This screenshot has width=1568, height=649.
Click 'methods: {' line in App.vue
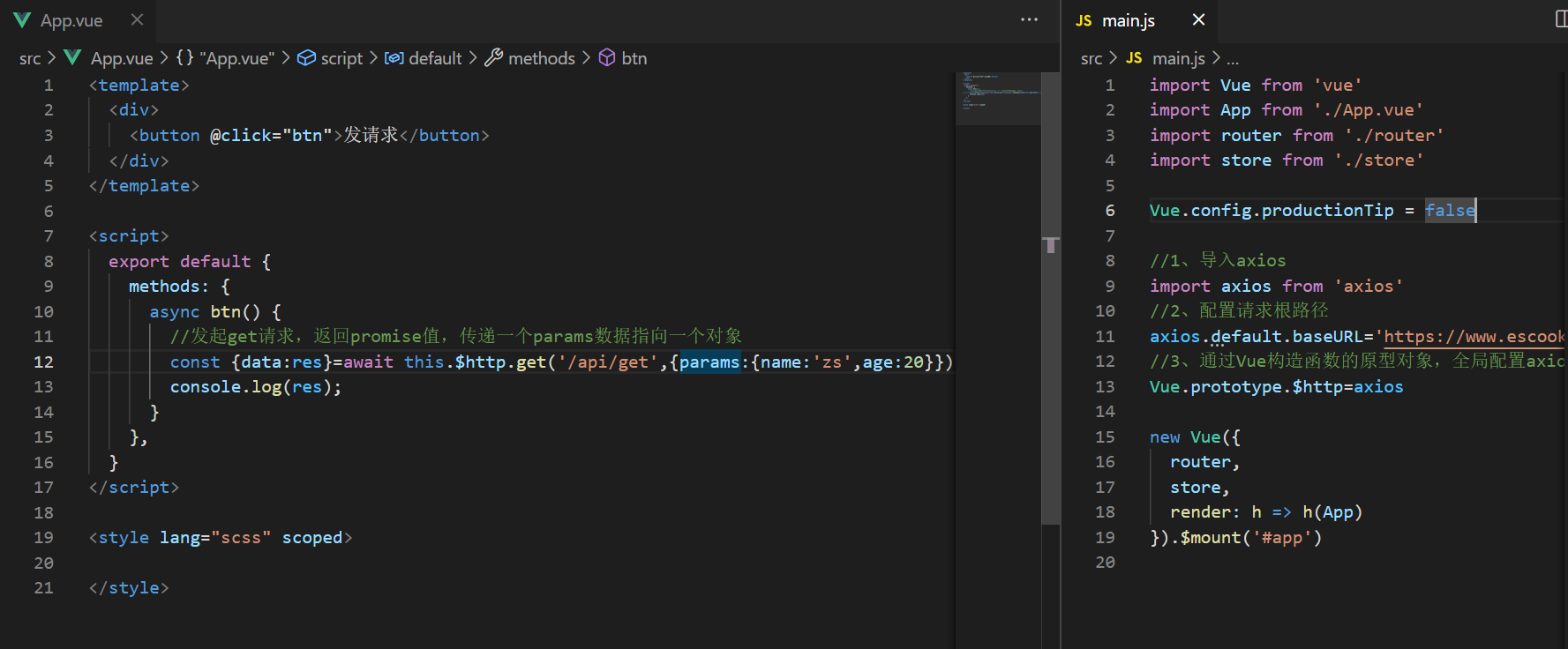click(x=179, y=287)
